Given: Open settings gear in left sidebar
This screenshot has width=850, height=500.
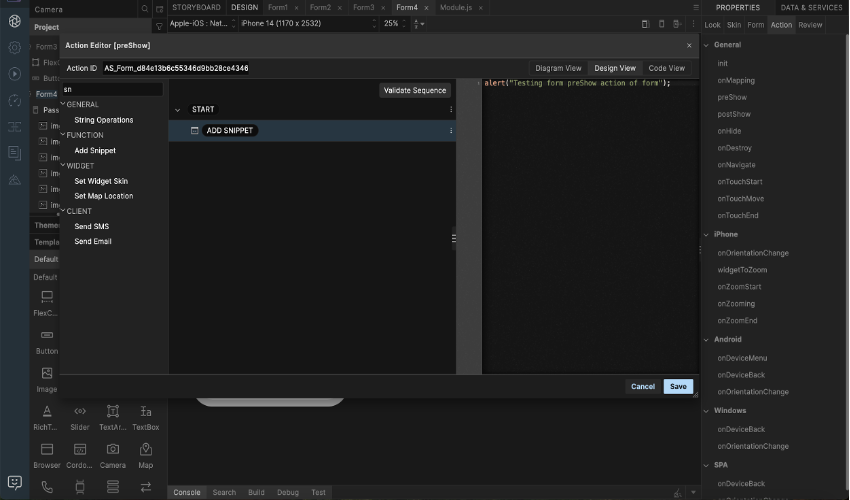Looking at the screenshot, I should coord(15,48).
